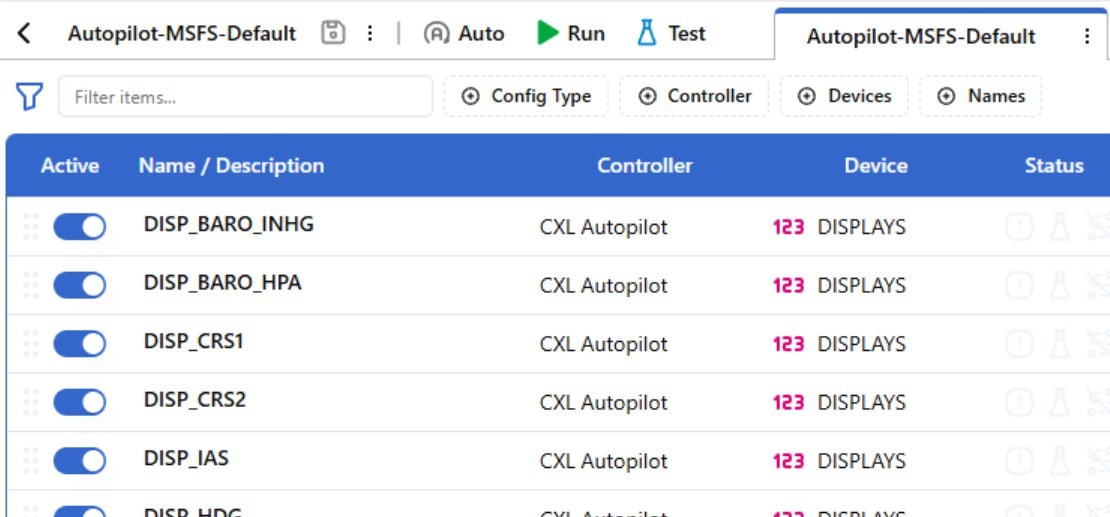Open tab's three-dot menu
The width and height of the screenshot is (1110, 517).
[x=1087, y=36]
